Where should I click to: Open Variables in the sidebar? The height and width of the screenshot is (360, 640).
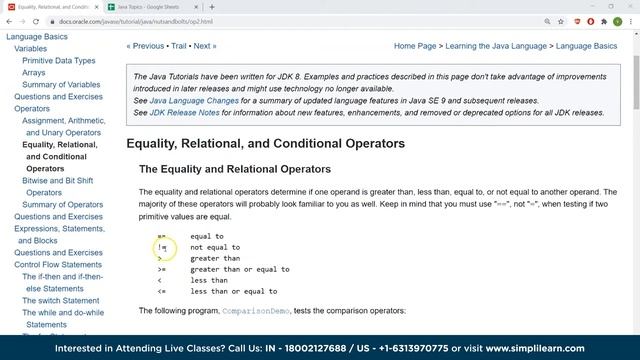(x=31, y=49)
